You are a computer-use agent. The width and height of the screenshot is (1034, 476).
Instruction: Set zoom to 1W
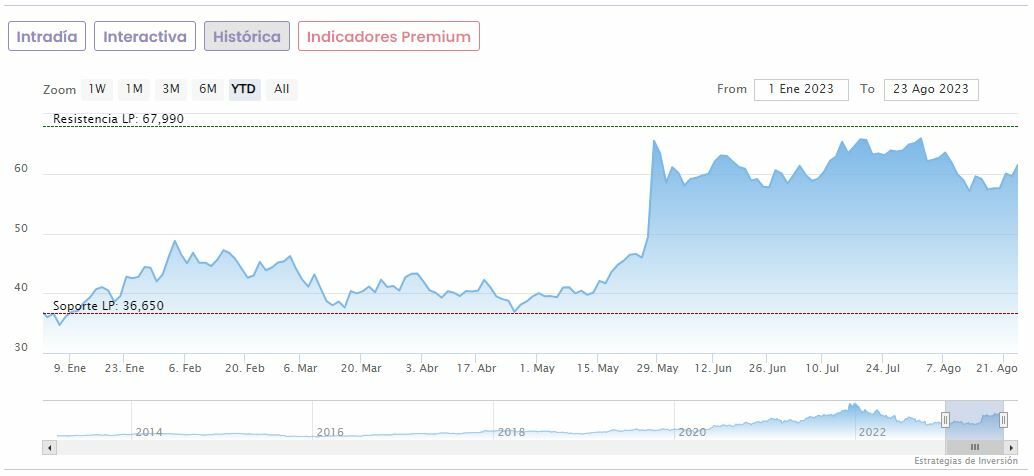pos(97,89)
